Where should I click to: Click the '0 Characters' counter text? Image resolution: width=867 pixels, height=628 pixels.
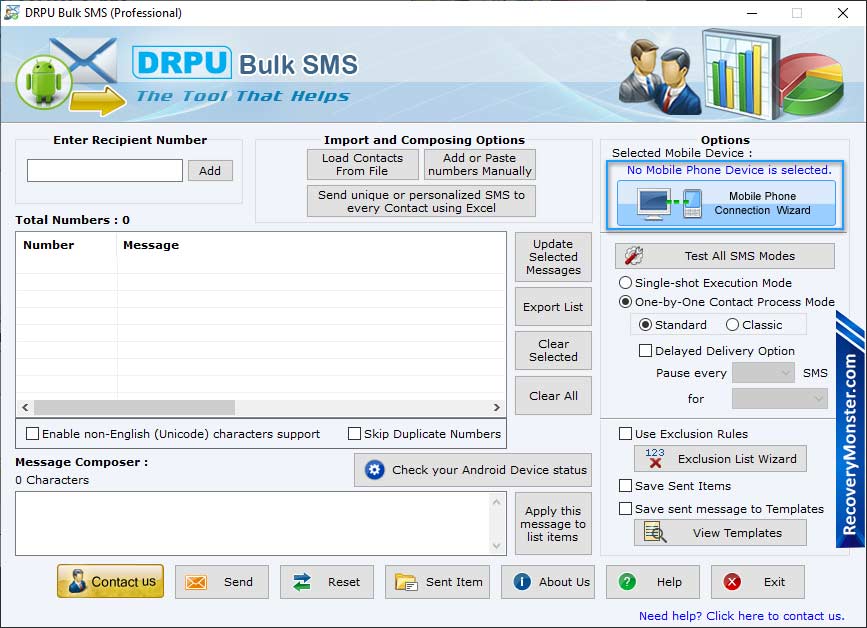coord(52,480)
